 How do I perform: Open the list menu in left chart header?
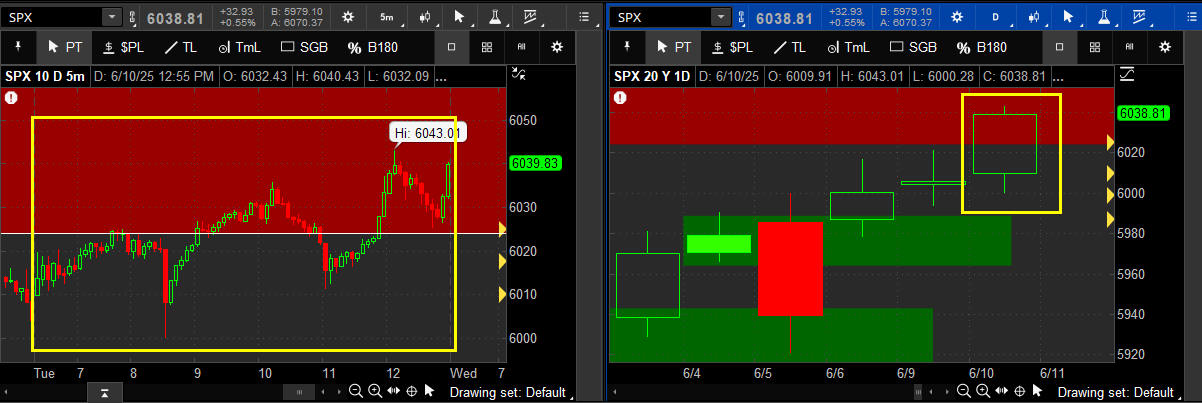[x=585, y=17]
